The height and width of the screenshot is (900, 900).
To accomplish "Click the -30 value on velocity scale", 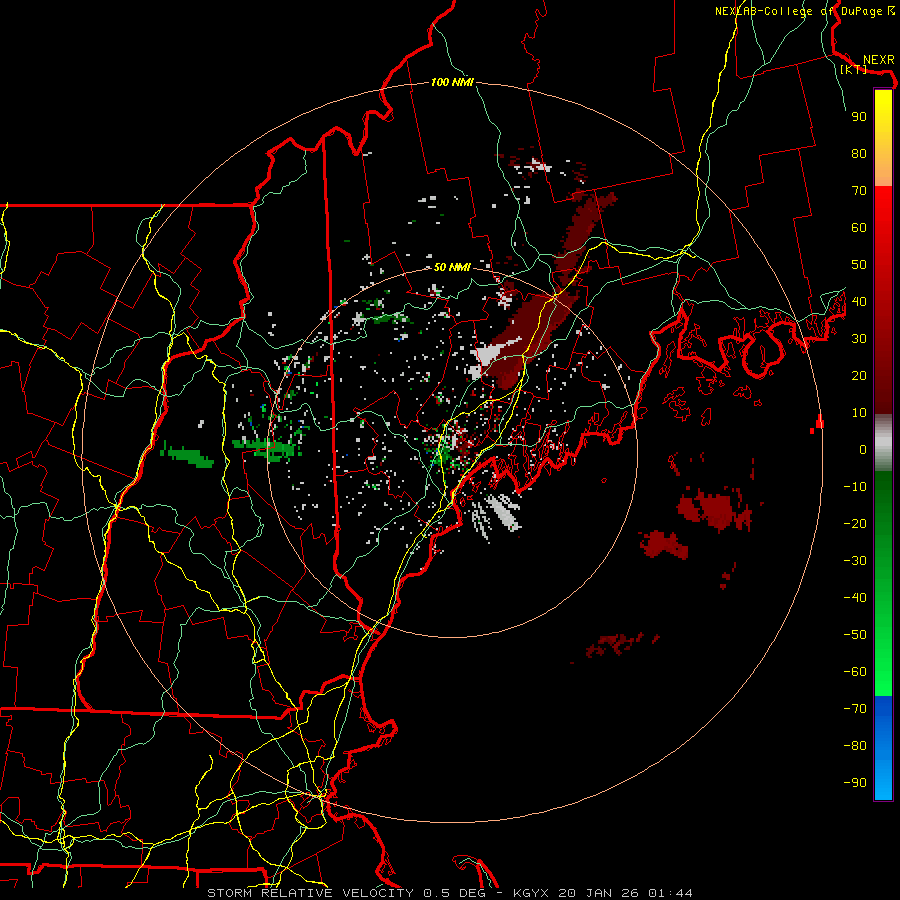I will pyautogui.click(x=855, y=561).
